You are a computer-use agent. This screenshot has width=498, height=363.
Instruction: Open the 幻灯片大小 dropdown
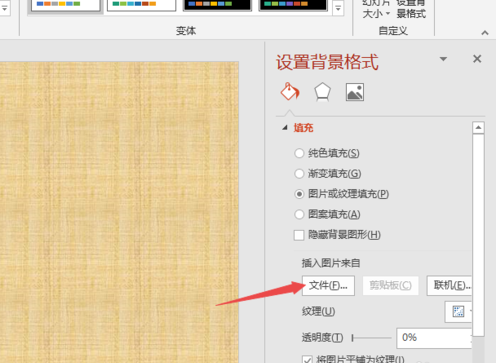[376, 9]
